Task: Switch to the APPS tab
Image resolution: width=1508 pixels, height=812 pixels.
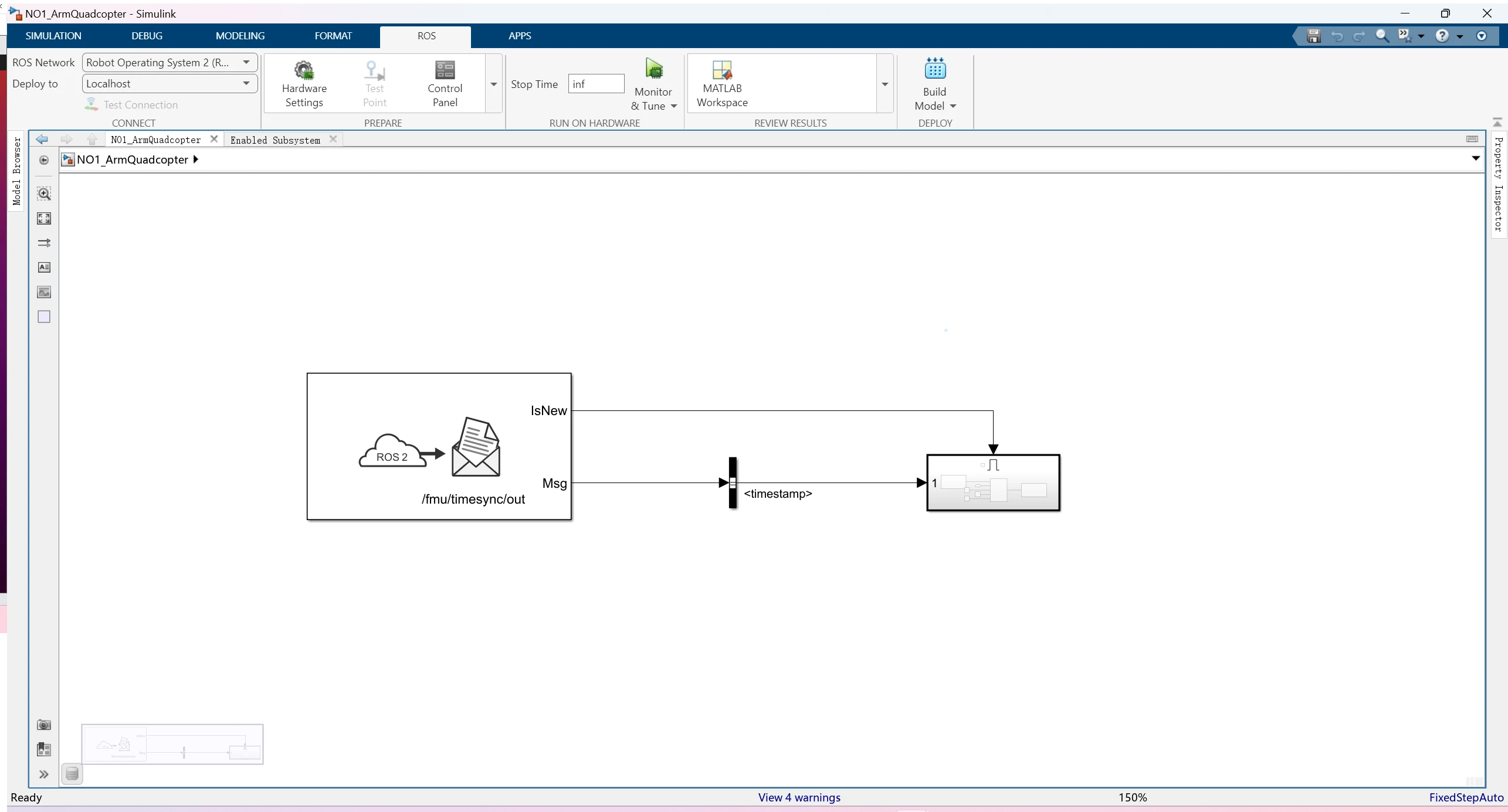Action: 520,36
